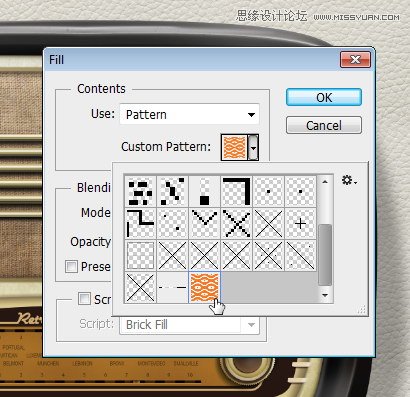Screen dimensions: 410x397
Task: Select the thick pixelated X pattern
Action: (237, 223)
